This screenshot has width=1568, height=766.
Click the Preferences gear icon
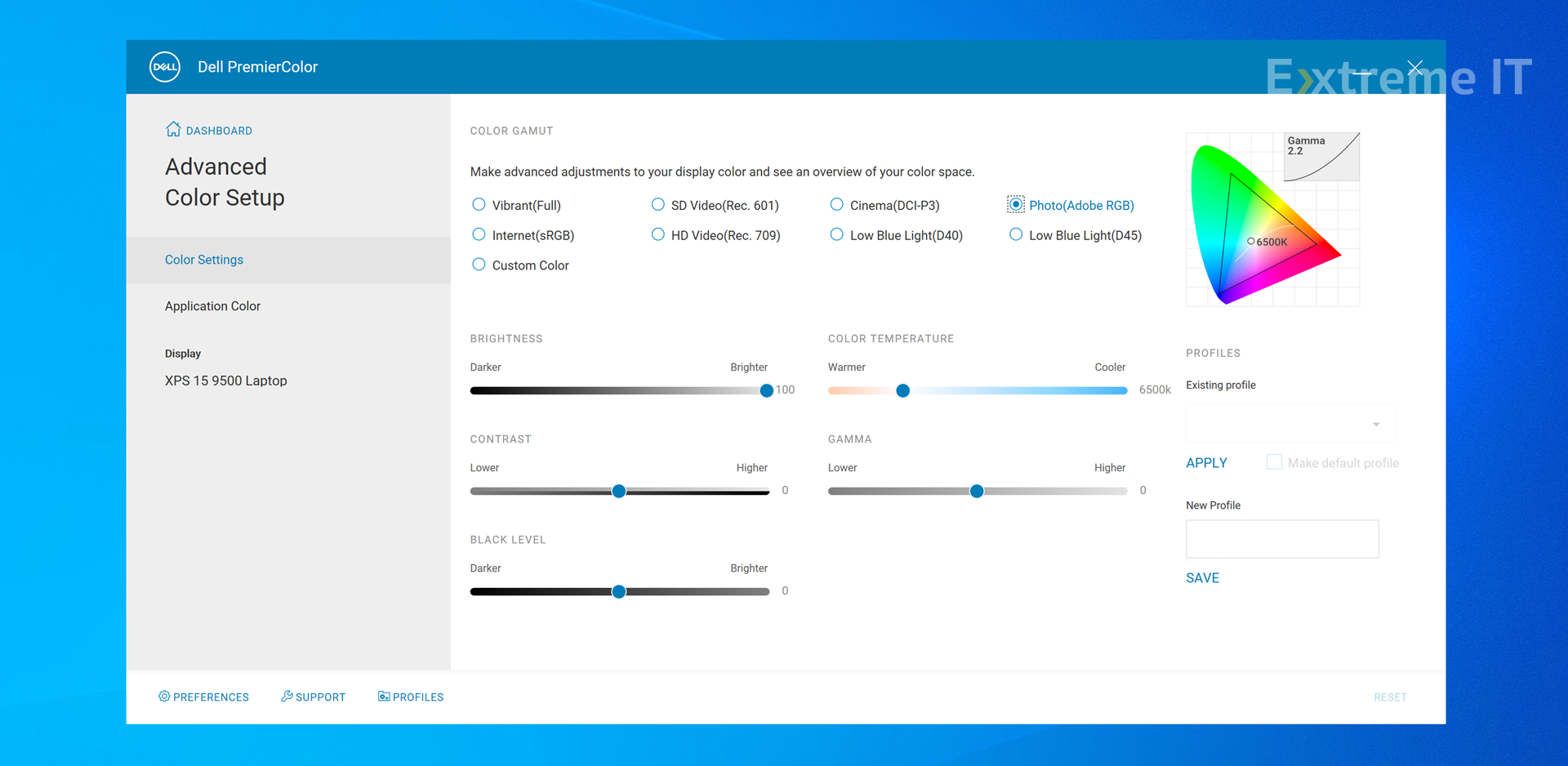[164, 697]
